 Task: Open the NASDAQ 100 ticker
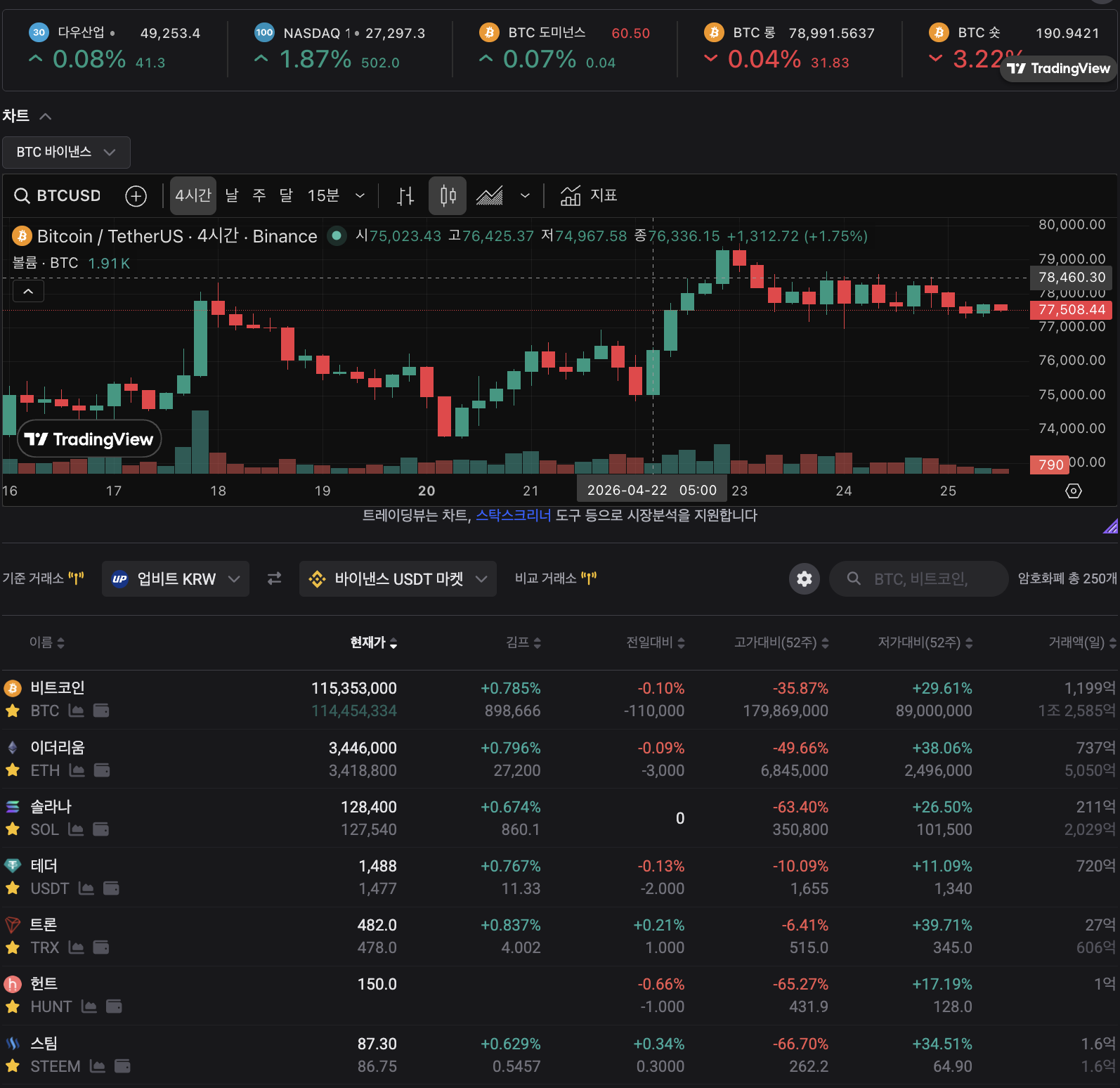click(x=340, y=47)
